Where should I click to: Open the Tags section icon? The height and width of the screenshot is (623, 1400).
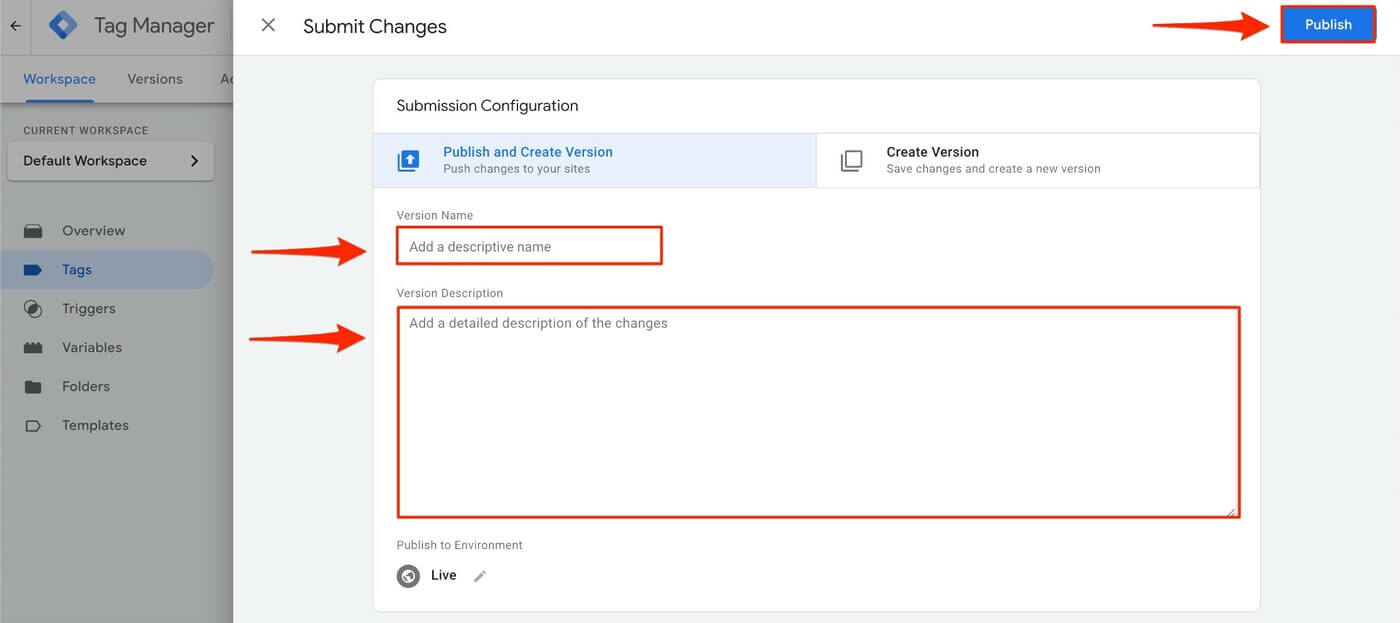tap(36, 269)
